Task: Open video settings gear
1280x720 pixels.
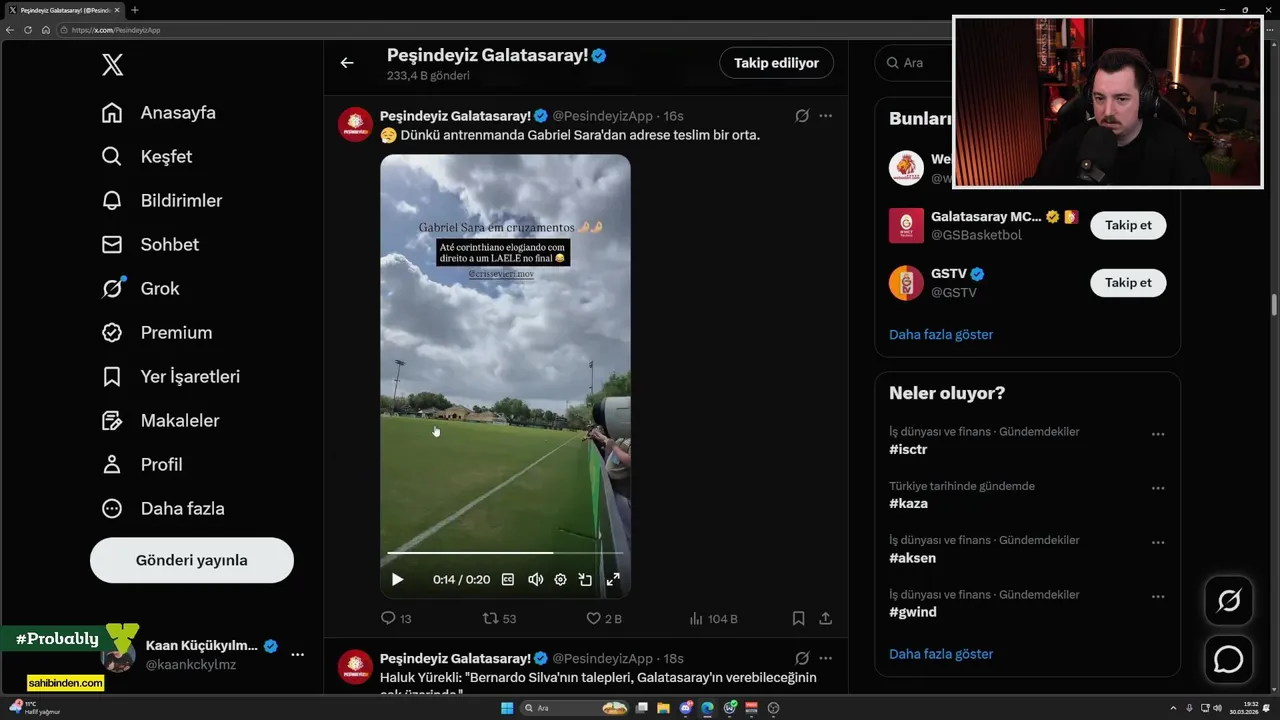Action: [x=560, y=579]
